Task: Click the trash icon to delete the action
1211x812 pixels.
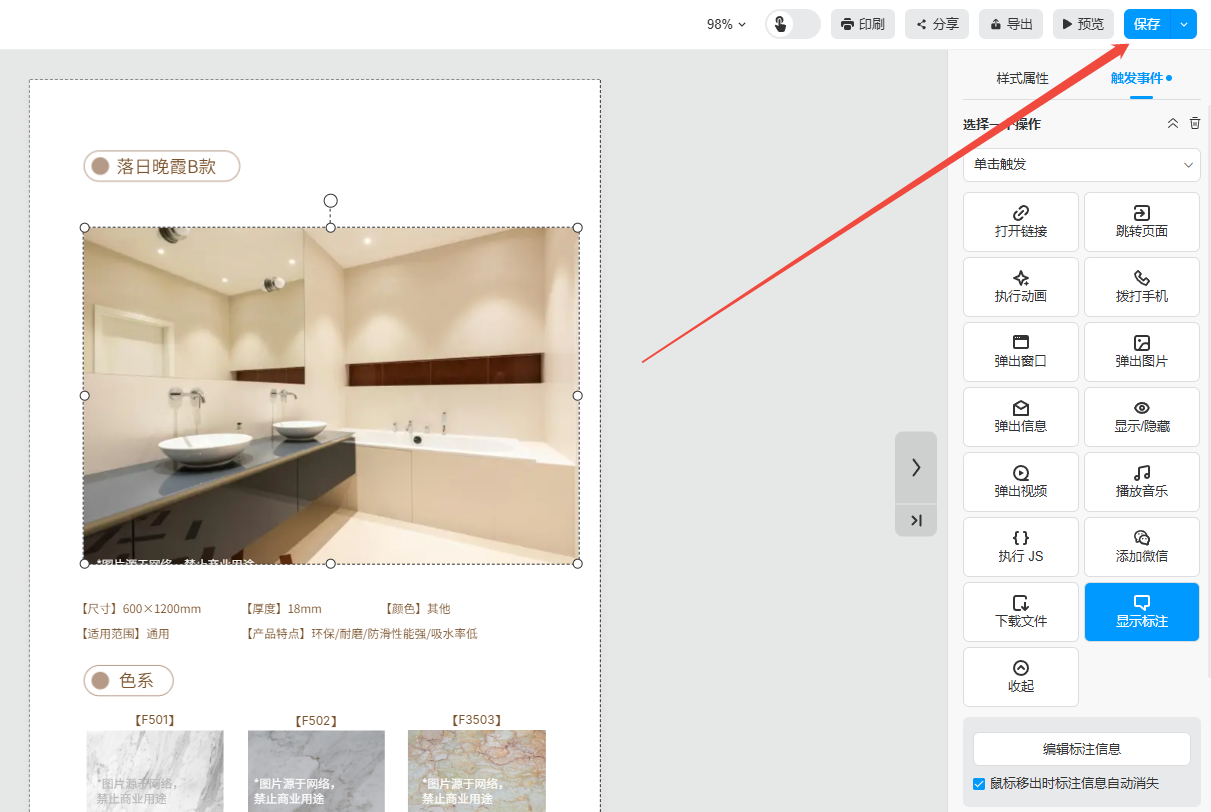Action: coord(1195,123)
